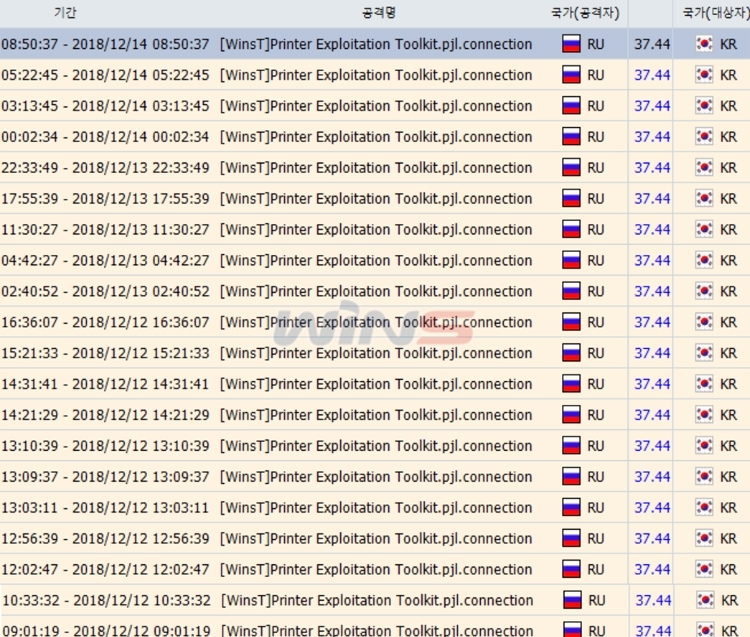Open the 37.44 link in the 16:36:07 row
The width and height of the screenshot is (750, 637).
tap(652, 322)
